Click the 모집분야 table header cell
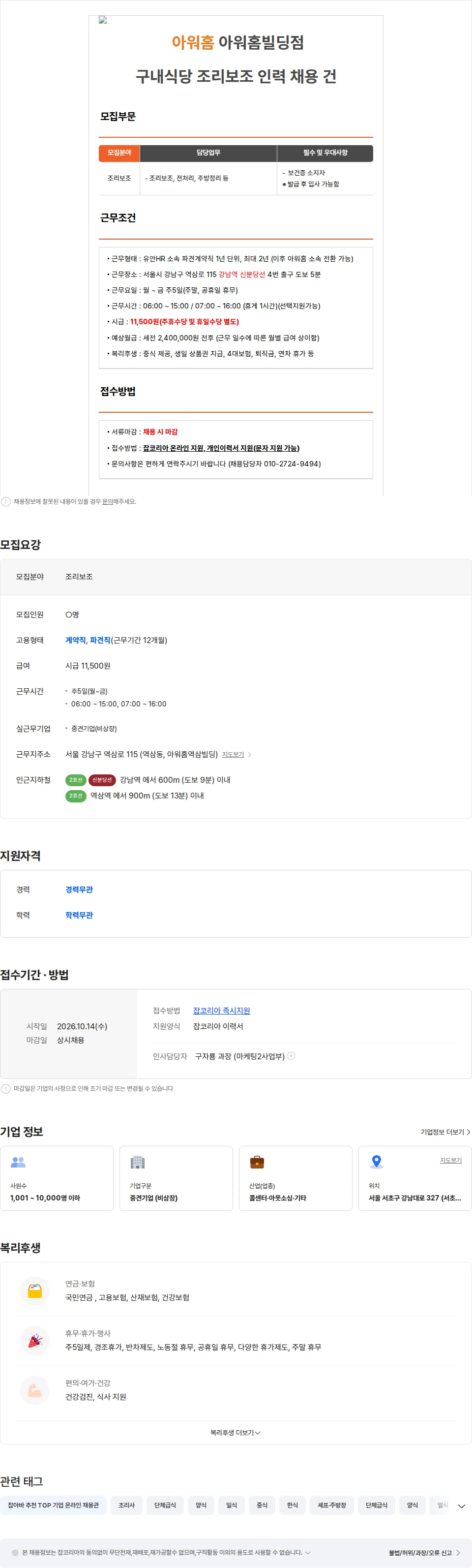 click(119, 153)
